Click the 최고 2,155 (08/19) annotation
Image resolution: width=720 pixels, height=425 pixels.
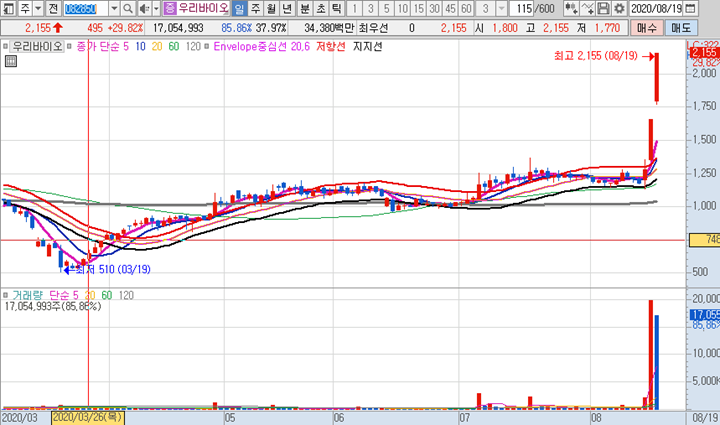tap(596, 56)
